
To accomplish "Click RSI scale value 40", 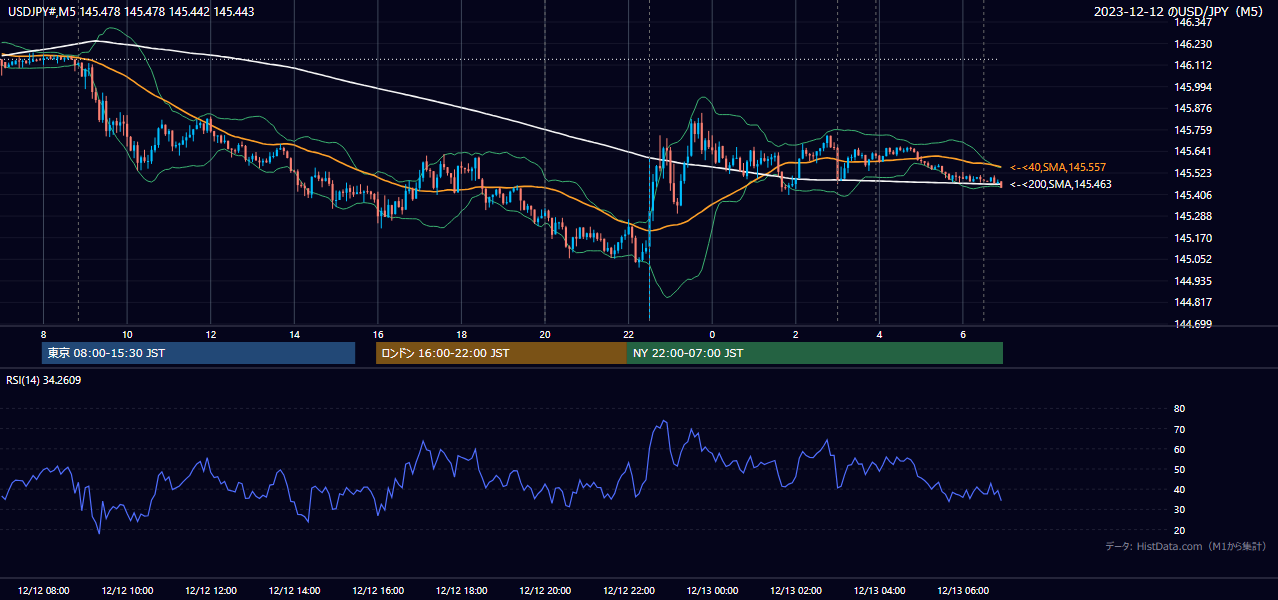I will (1179, 489).
